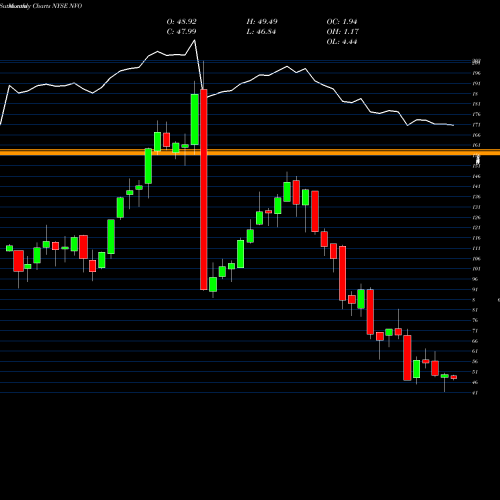Click the 96 price axis label

(475, 279)
